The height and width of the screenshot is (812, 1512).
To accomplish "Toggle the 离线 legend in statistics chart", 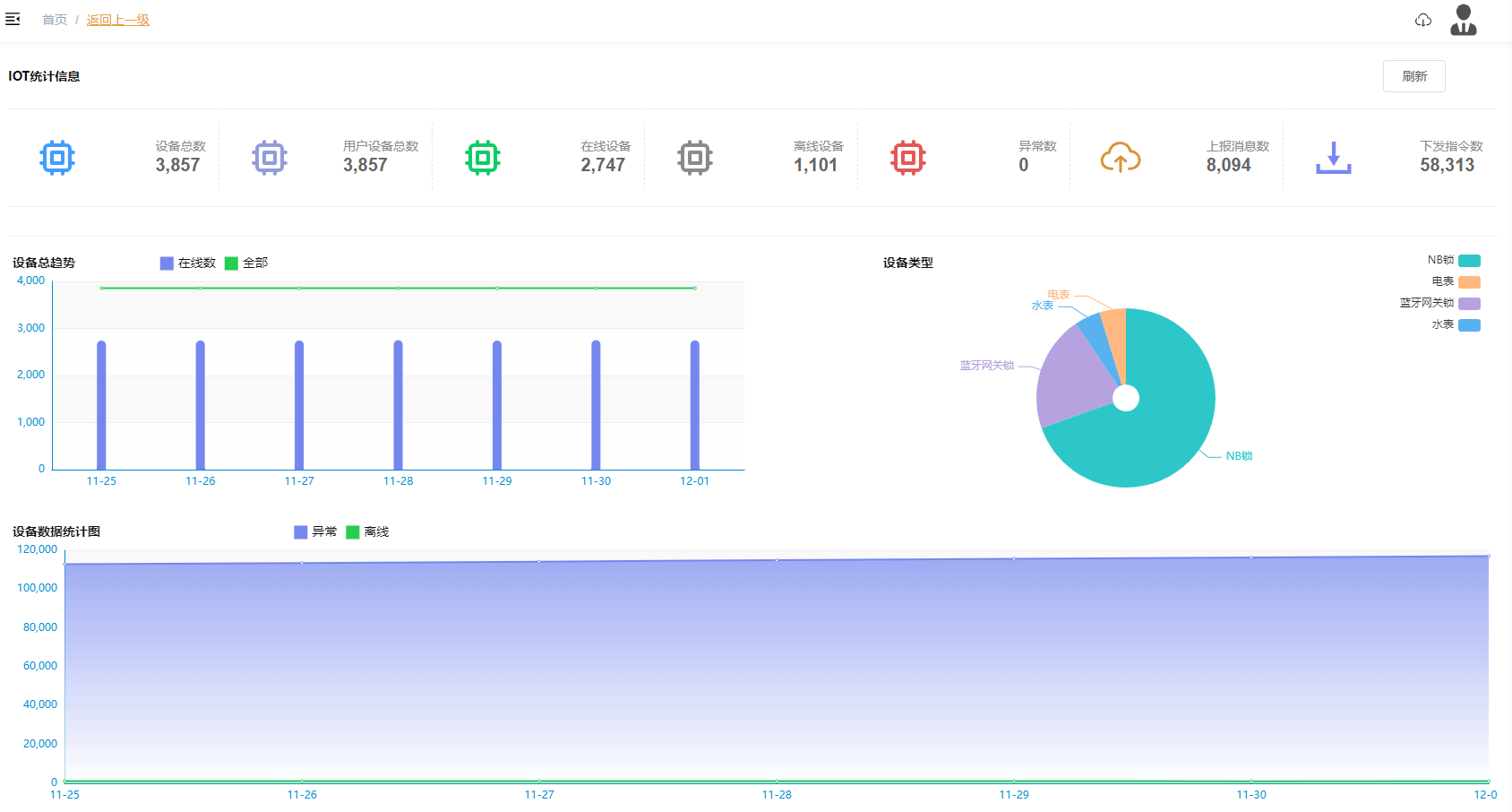I will (367, 531).
